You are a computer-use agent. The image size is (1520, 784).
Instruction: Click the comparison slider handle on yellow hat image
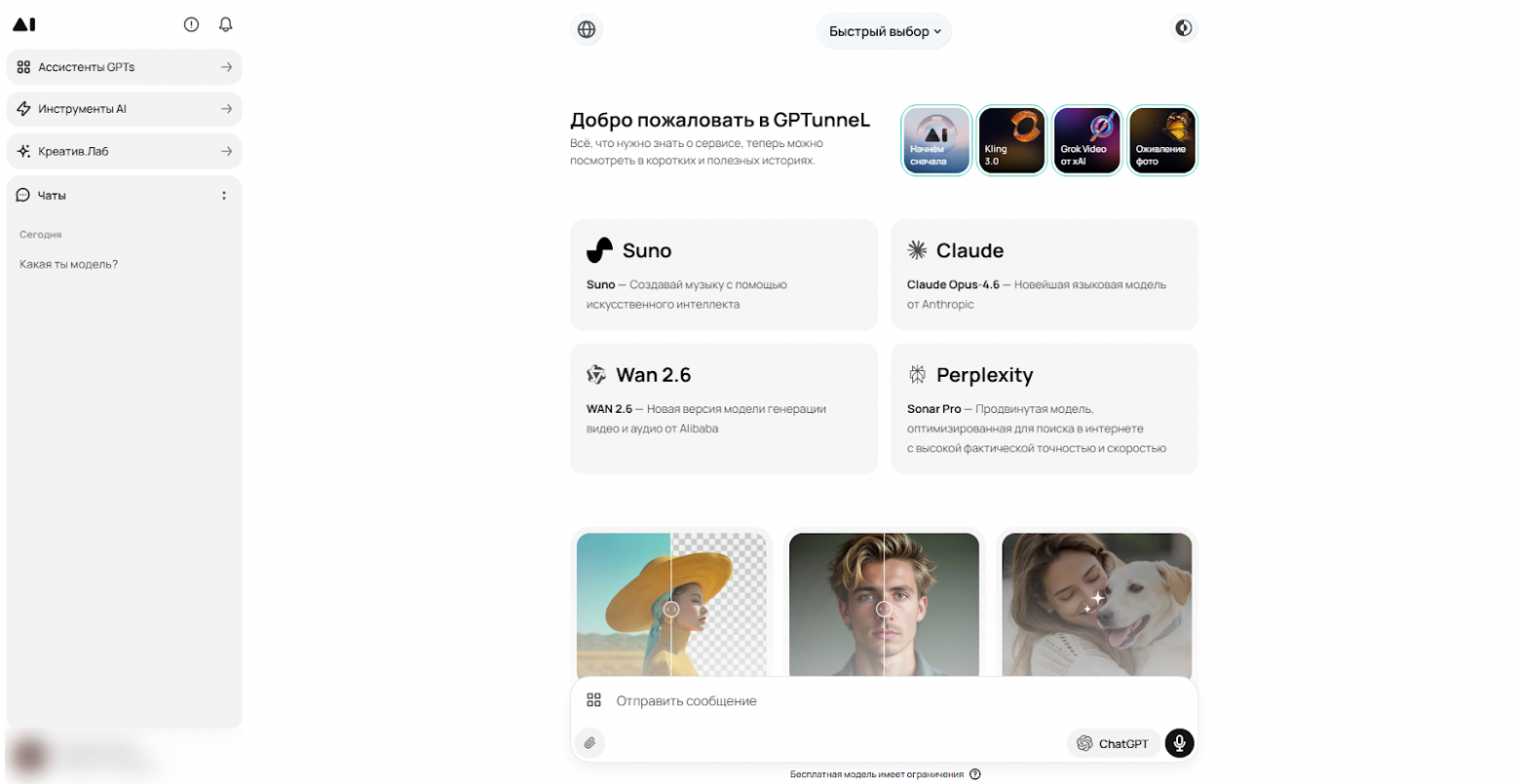coord(671,609)
